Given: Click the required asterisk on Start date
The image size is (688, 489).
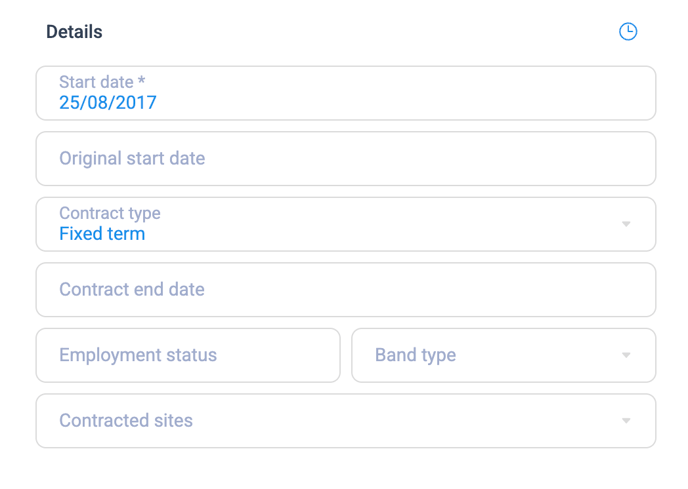Looking at the screenshot, I should [141, 80].
